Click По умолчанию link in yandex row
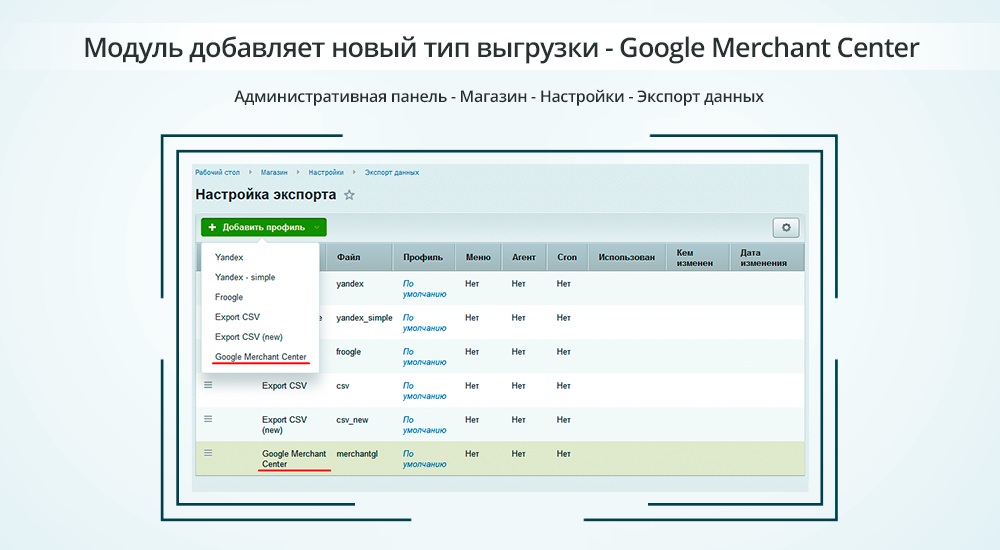 click(424, 289)
